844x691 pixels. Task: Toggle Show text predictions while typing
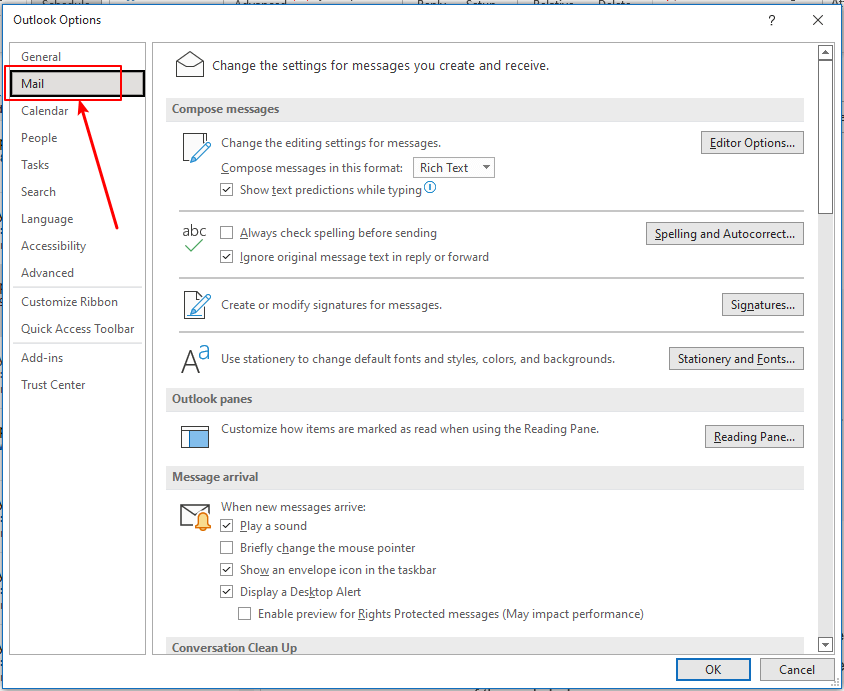[x=227, y=190]
